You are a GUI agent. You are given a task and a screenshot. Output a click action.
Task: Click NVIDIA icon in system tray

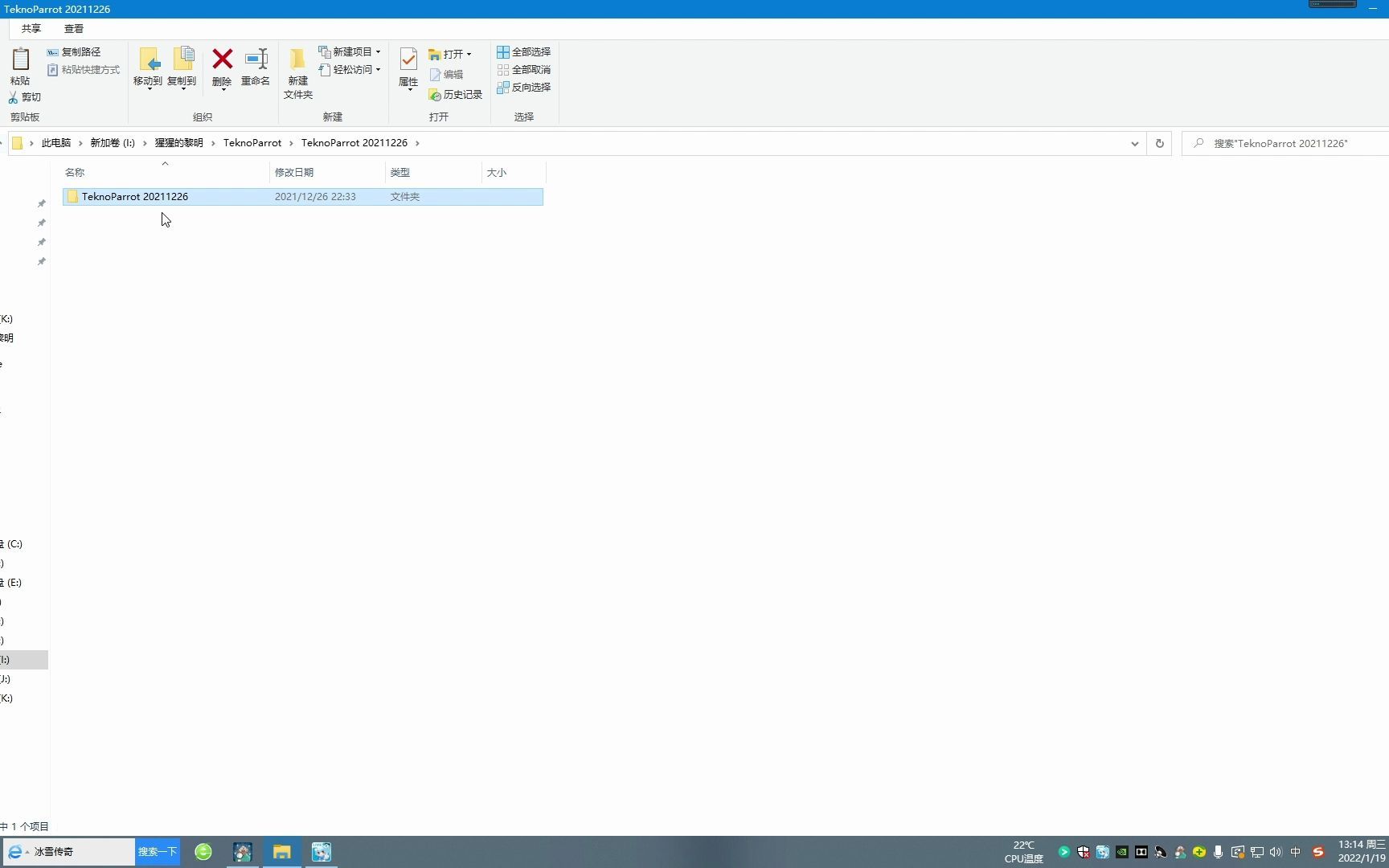1122,852
